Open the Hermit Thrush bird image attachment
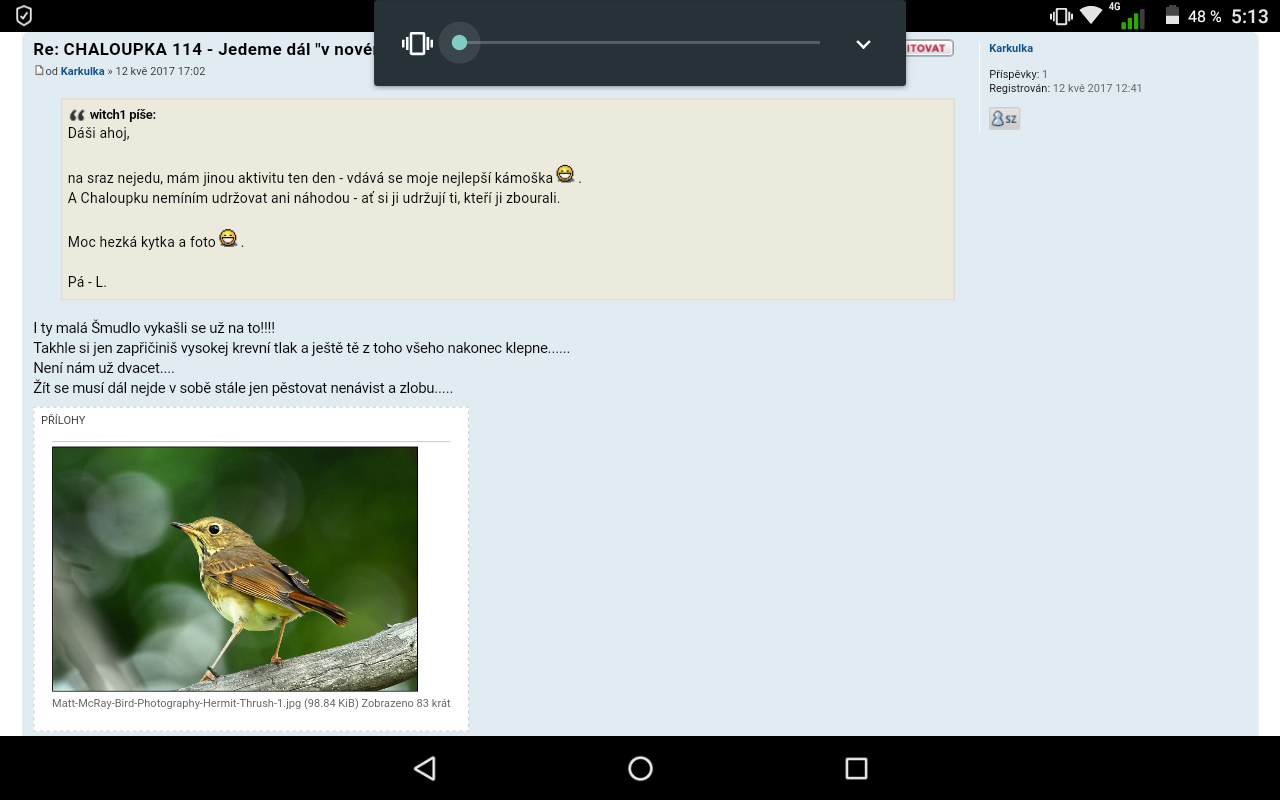1280x800 pixels. pyautogui.click(x=235, y=568)
